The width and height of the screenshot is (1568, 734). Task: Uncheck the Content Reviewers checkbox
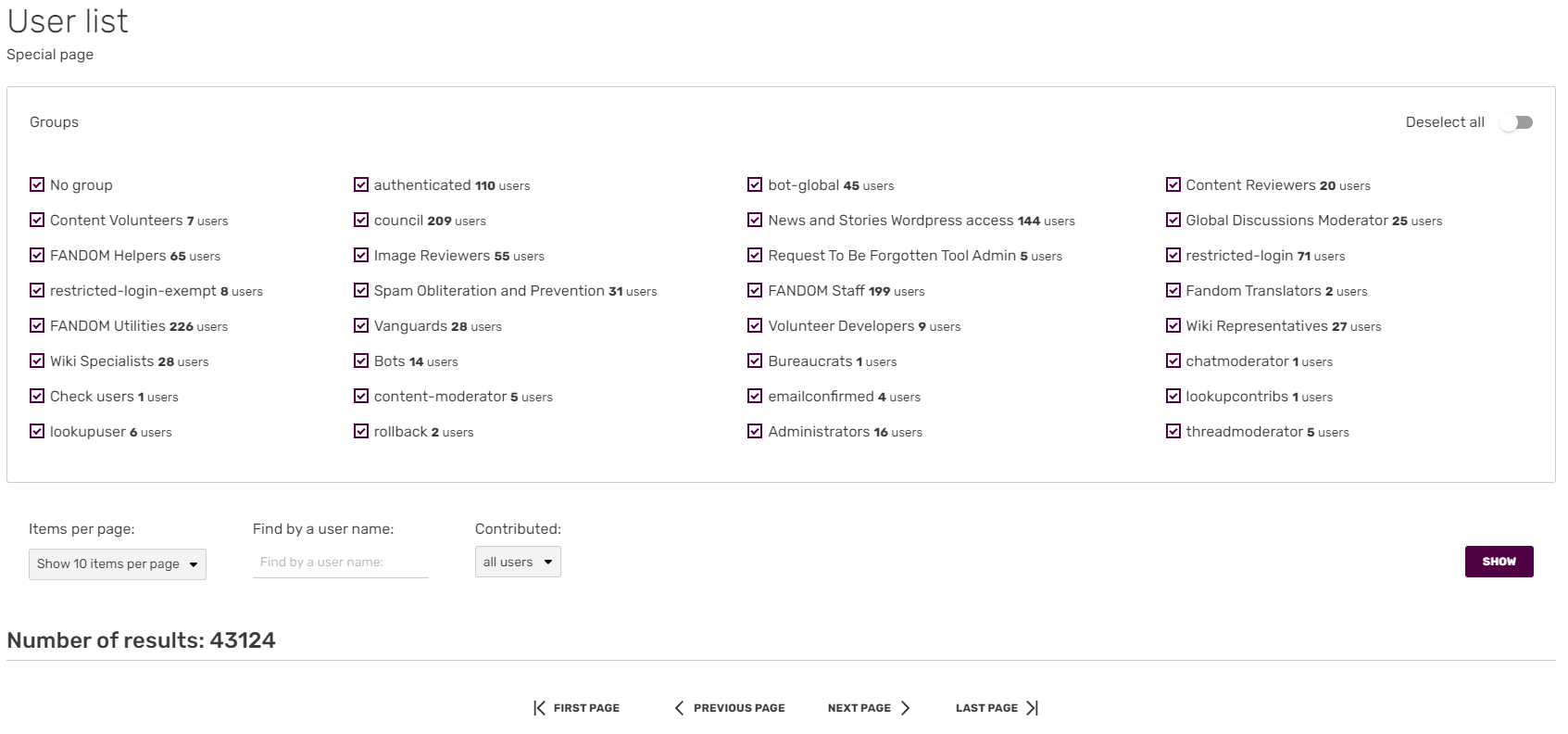(1173, 184)
